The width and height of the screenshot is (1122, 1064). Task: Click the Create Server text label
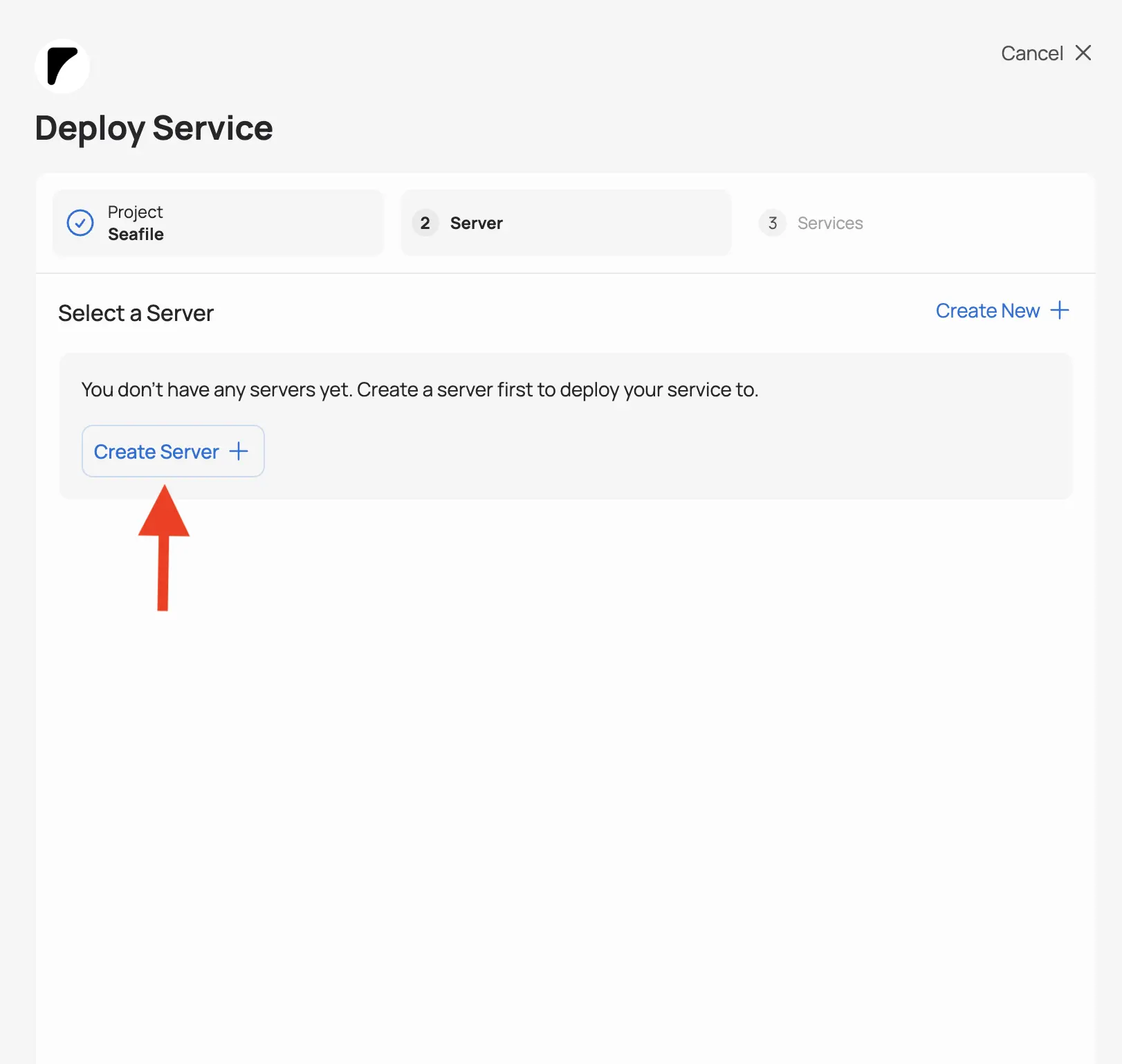coord(156,452)
